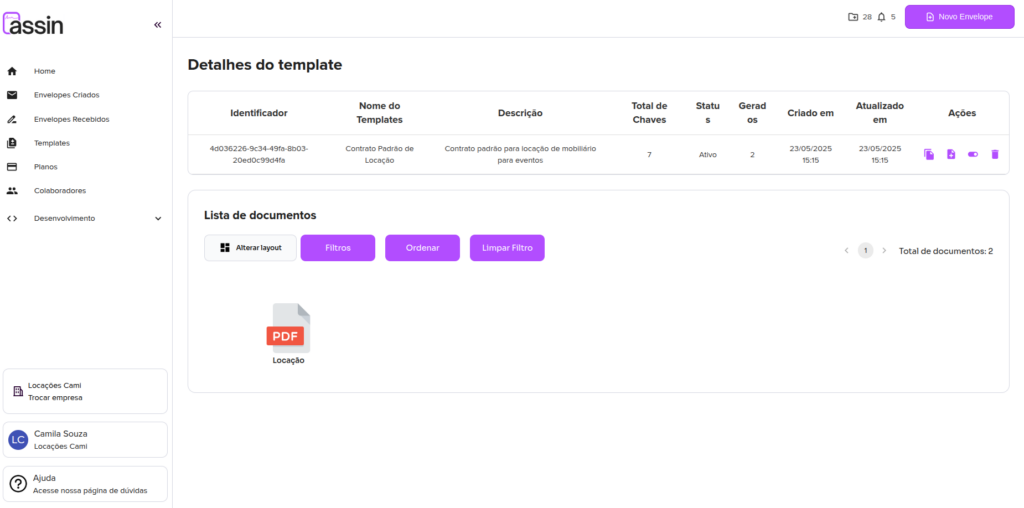Click the Lista de documentos heading
The image size is (1024, 508).
point(260,215)
